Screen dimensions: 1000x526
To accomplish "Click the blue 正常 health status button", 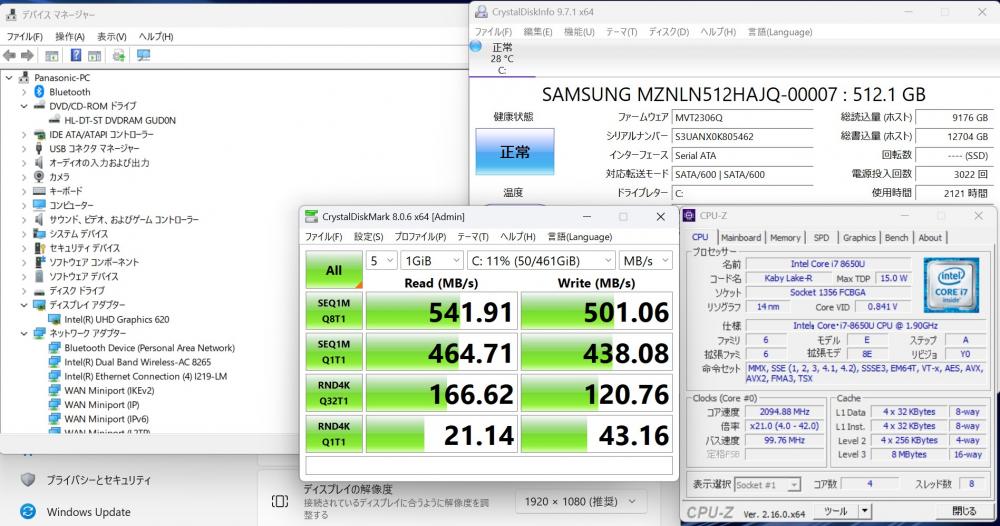I will pos(515,152).
